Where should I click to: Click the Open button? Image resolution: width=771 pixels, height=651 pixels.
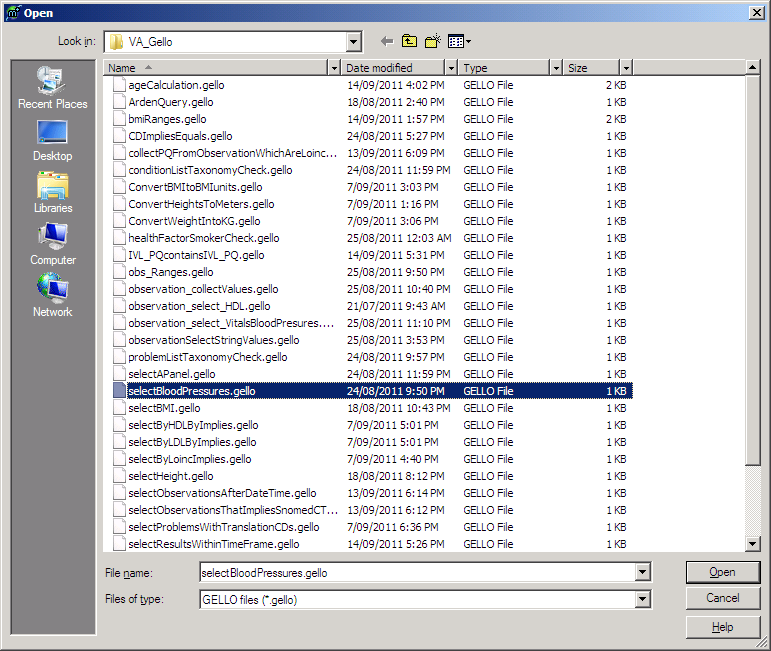[723, 572]
